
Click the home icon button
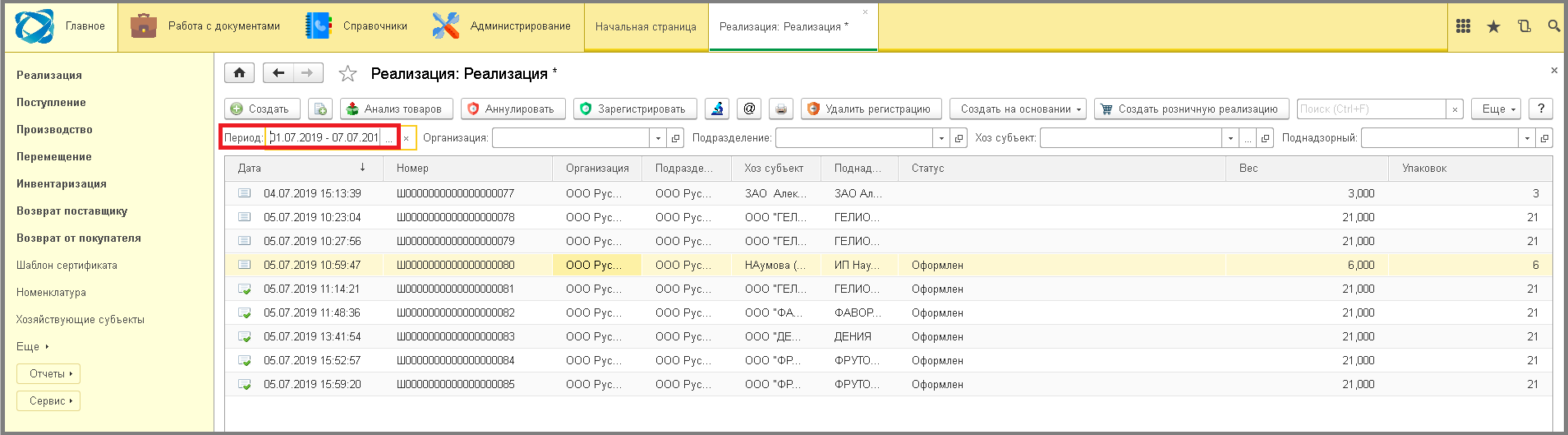pyautogui.click(x=239, y=73)
